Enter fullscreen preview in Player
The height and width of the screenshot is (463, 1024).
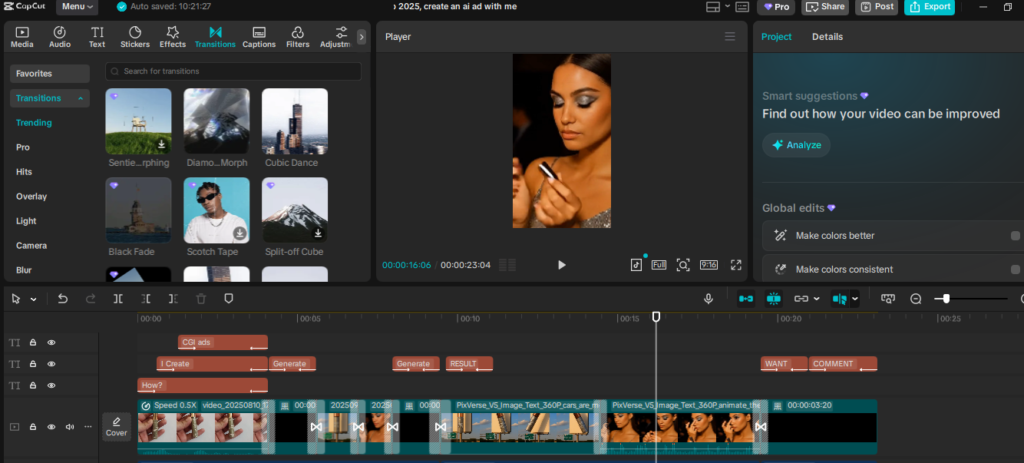coord(736,265)
